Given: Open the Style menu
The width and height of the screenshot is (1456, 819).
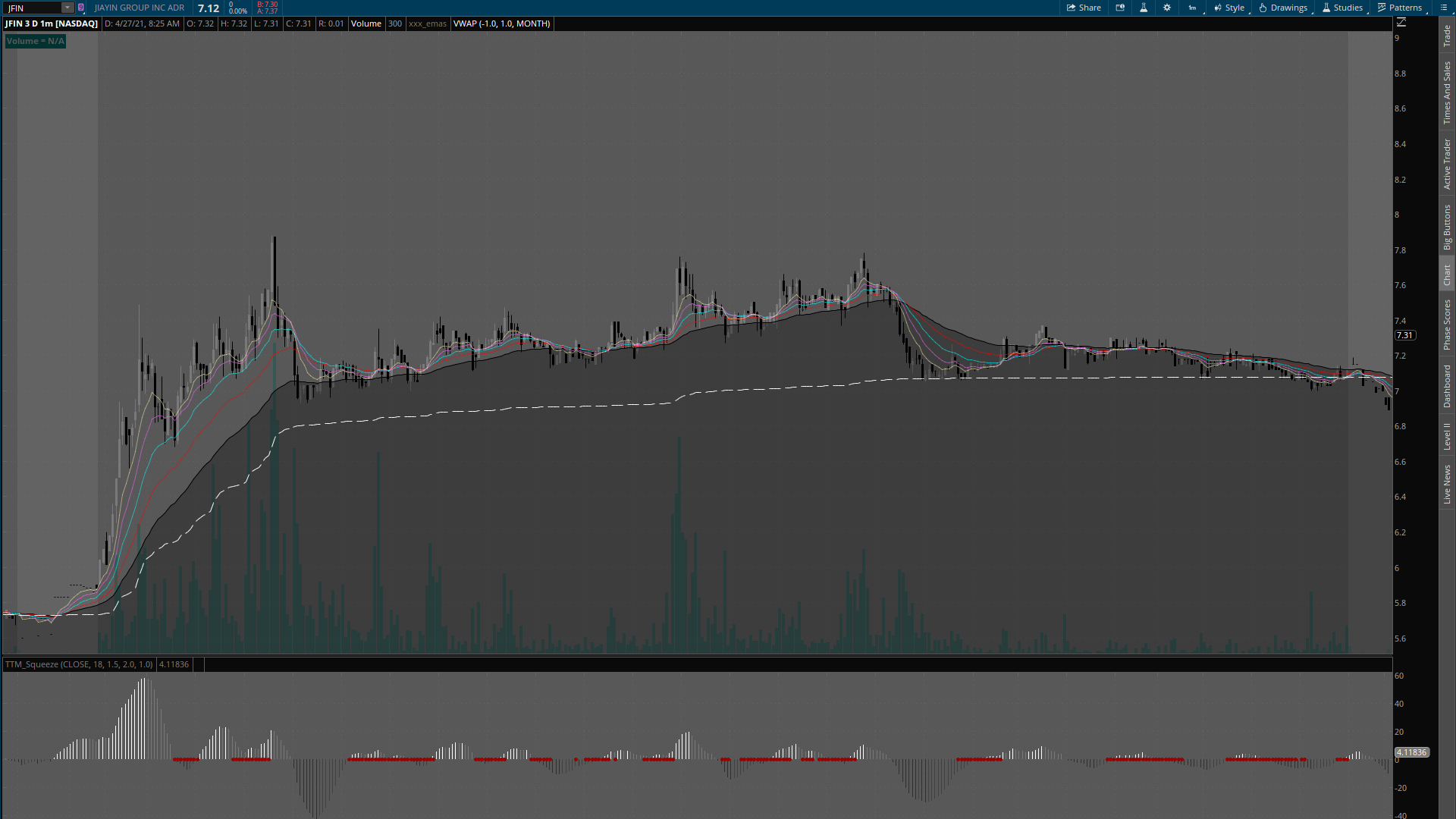Looking at the screenshot, I should point(1229,8).
